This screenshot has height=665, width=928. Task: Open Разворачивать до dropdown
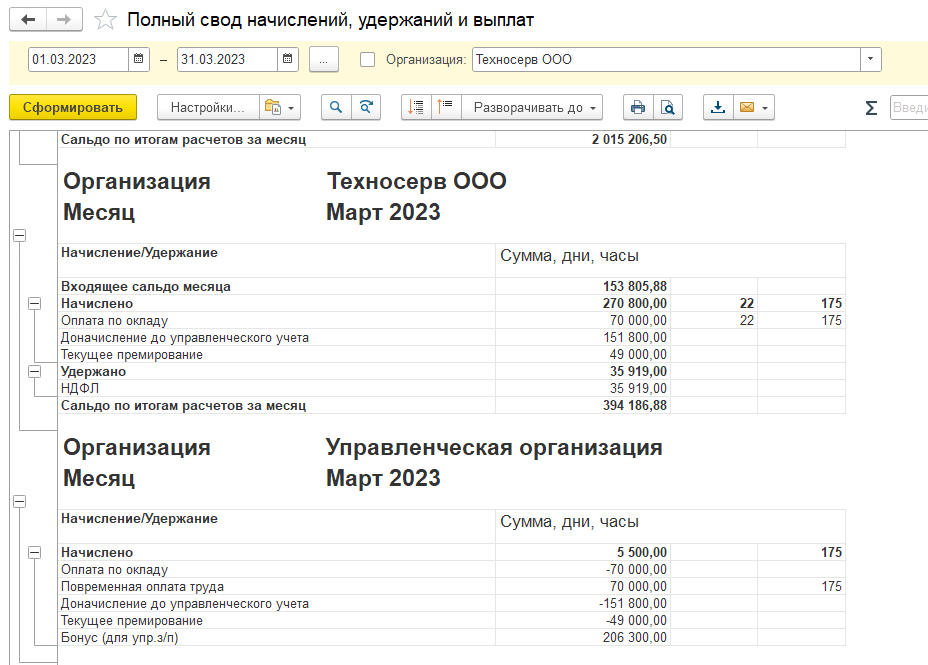[x=532, y=107]
